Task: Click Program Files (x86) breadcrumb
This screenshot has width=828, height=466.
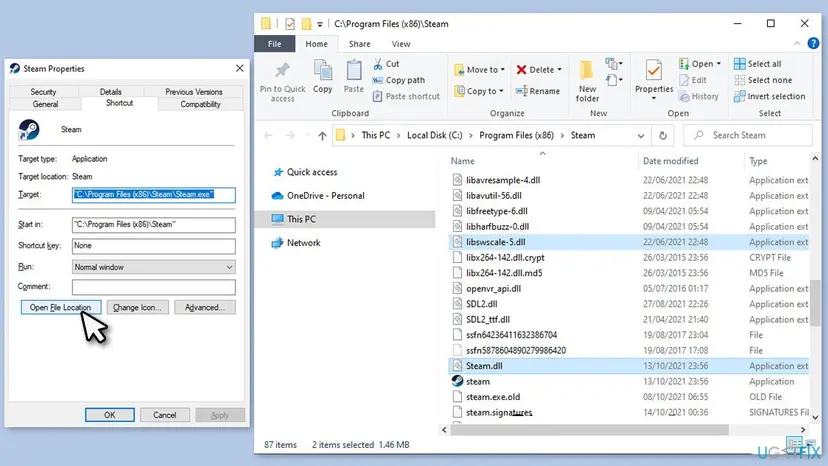Action: point(516,136)
